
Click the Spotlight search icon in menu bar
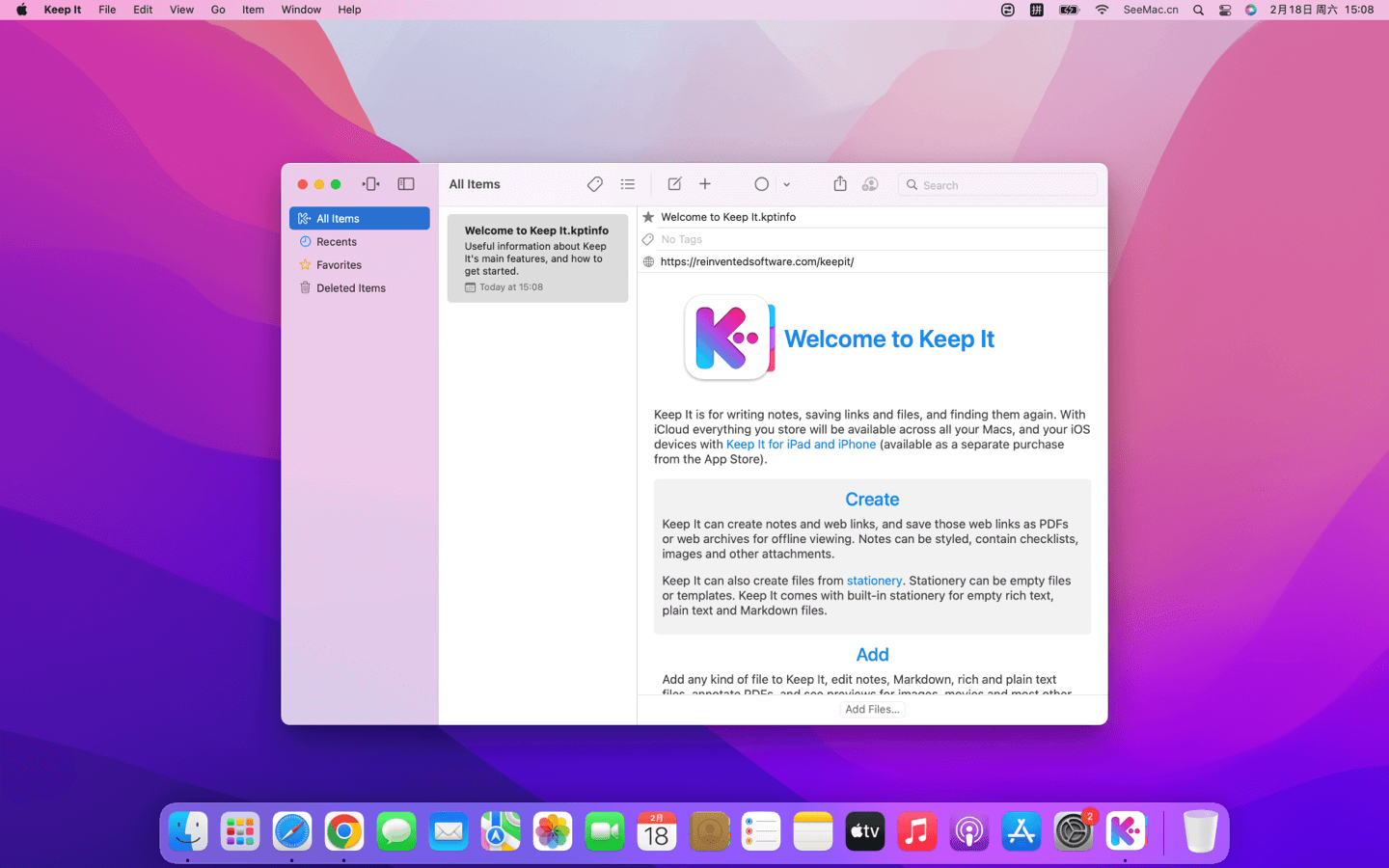1198,10
